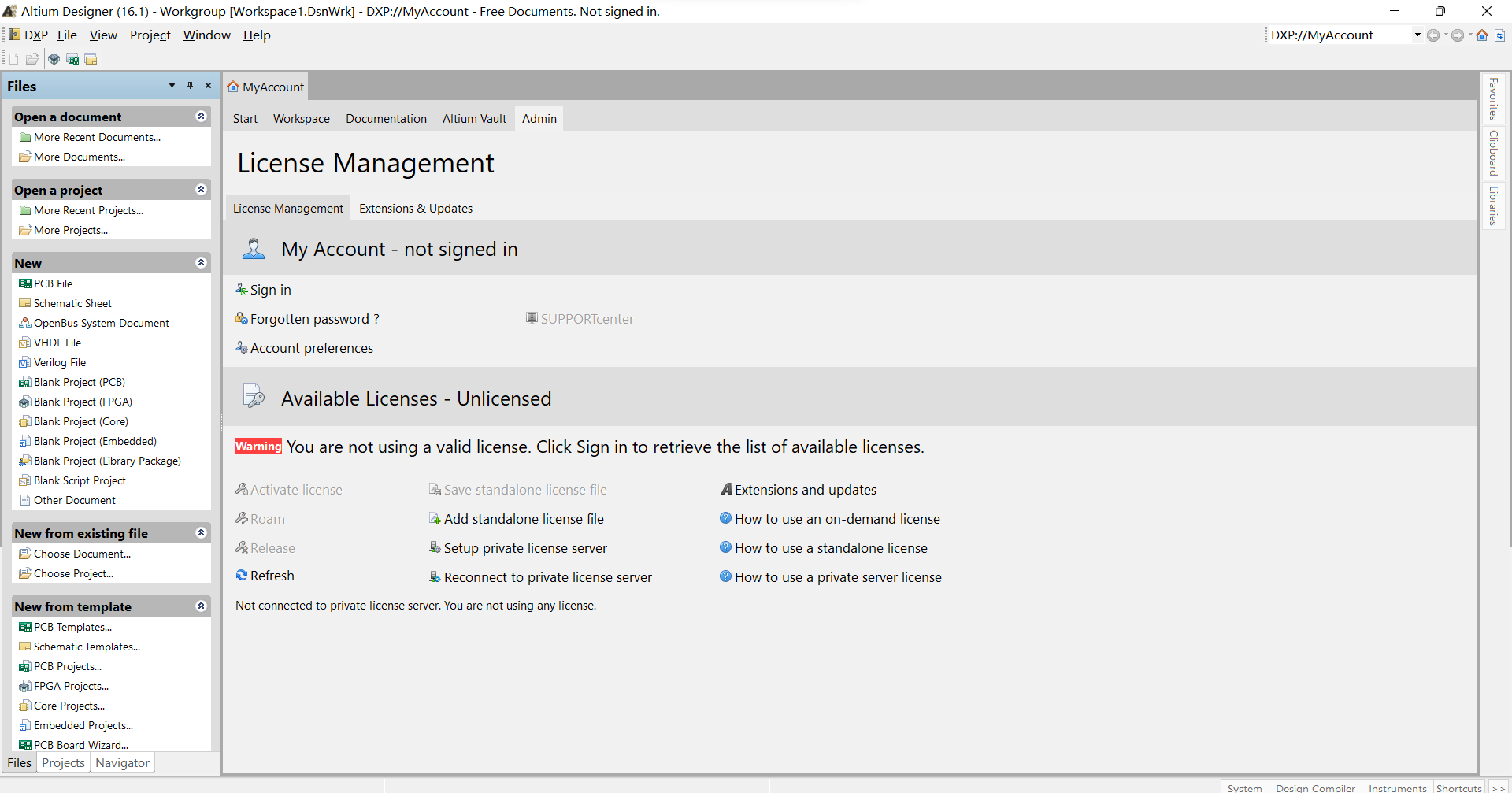Open the Window menu
This screenshot has width=1512, height=793.
[207, 35]
